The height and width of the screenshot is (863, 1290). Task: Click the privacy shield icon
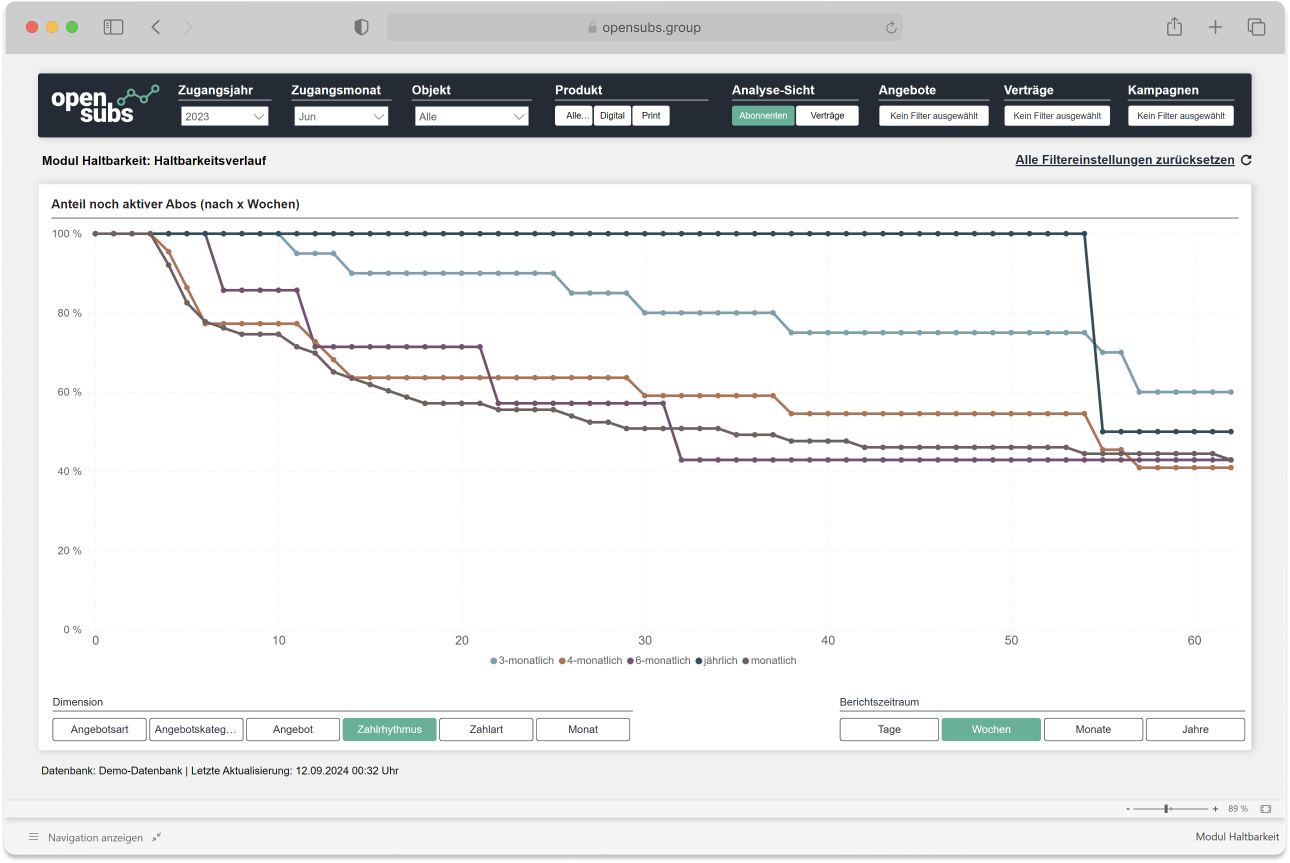click(362, 27)
